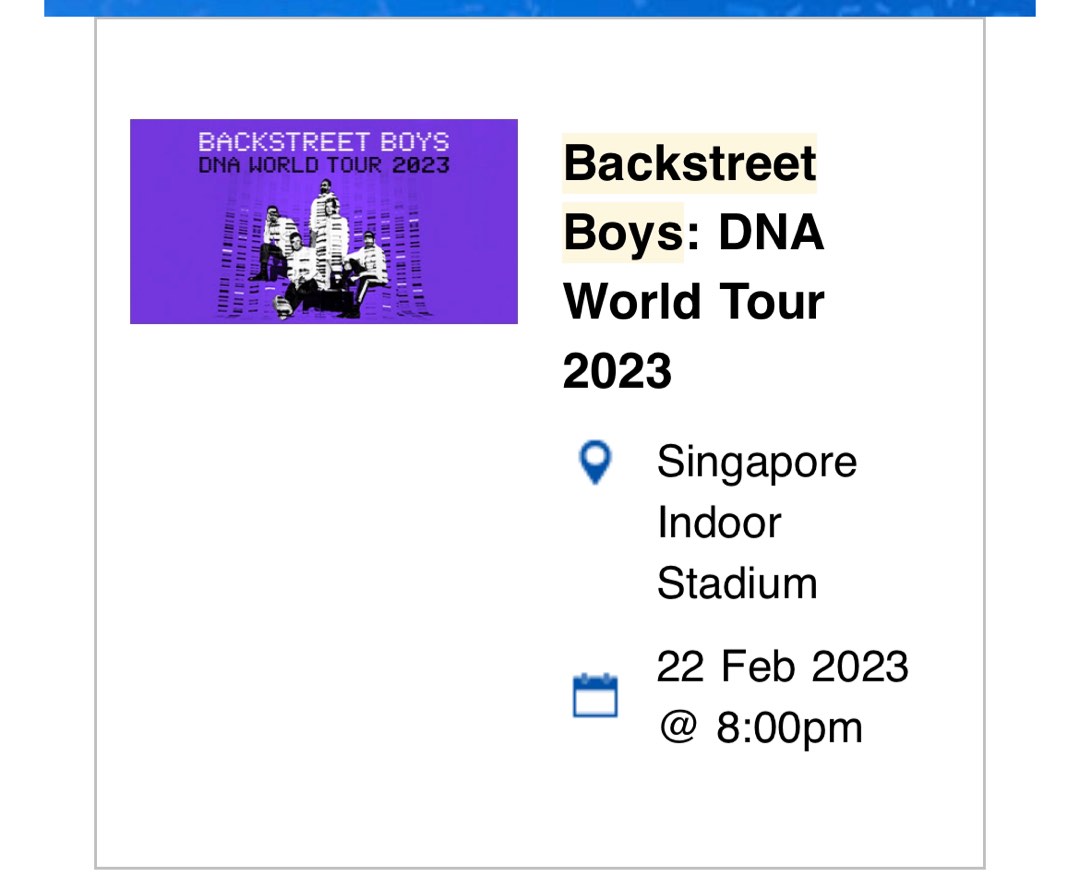Click the "@" symbol before the time
1080x890 pixels.
[x=677, y=727]
